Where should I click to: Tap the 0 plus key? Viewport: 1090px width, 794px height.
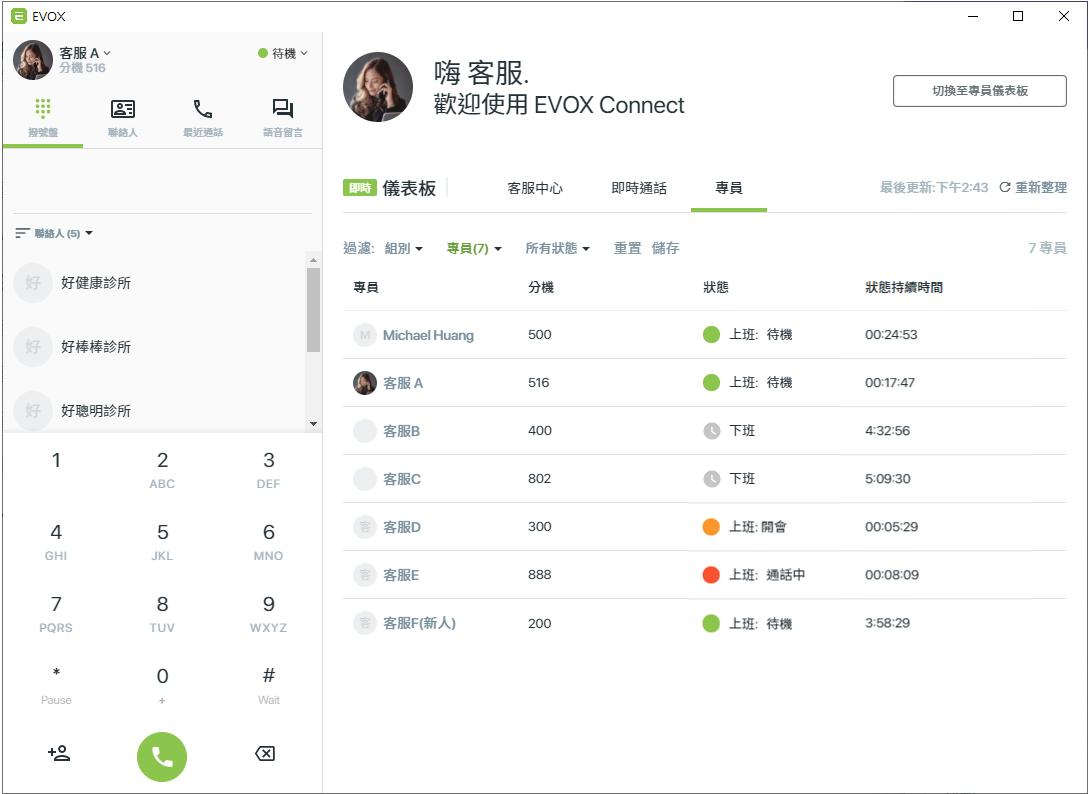pyautogui.click(x=162, y=686)
